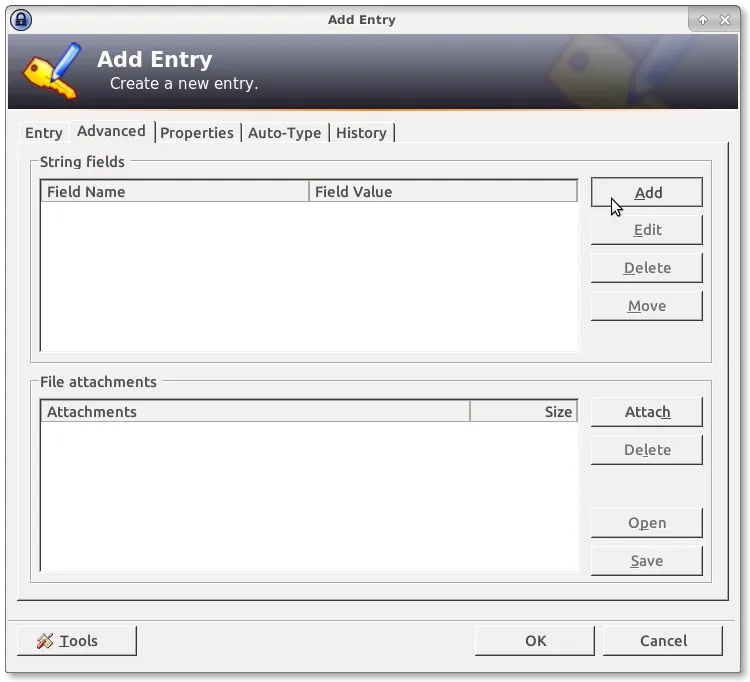Go to the Auto-Type tab
The width and height of the screenshot is (750, 682).
pyautogui.click(x=284, y=132)
